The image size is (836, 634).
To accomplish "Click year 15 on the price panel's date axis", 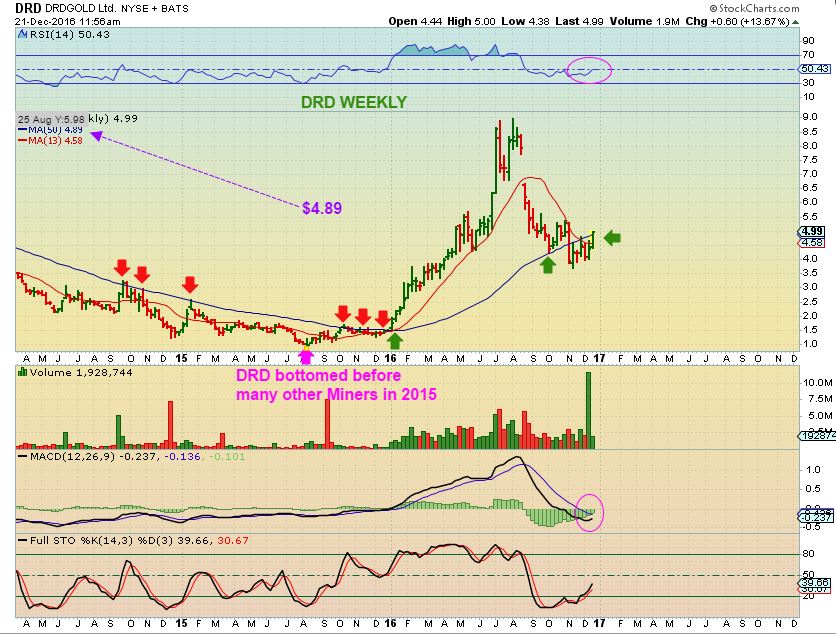I will click(x=181, y=358).
